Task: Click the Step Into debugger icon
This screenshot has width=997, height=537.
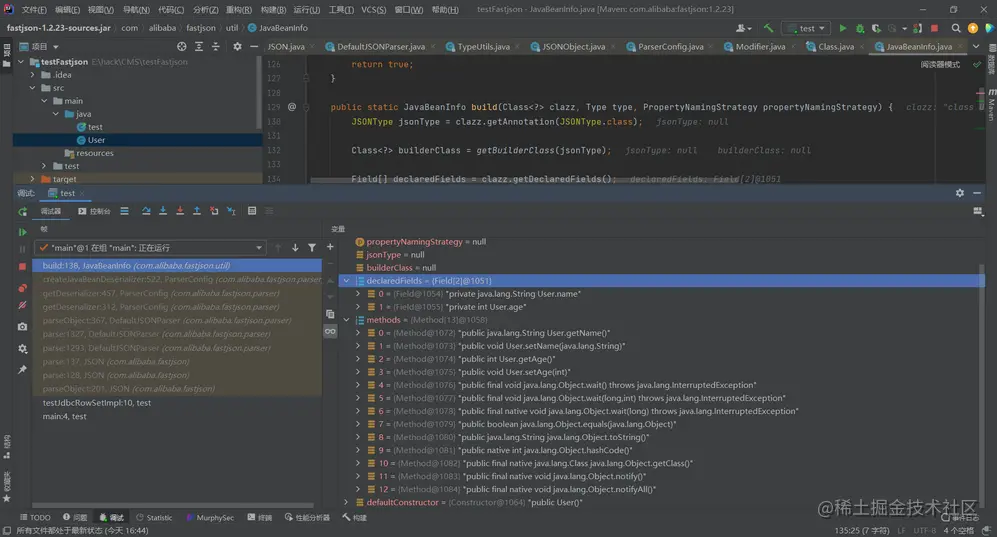Action: [x=163, y=211]
